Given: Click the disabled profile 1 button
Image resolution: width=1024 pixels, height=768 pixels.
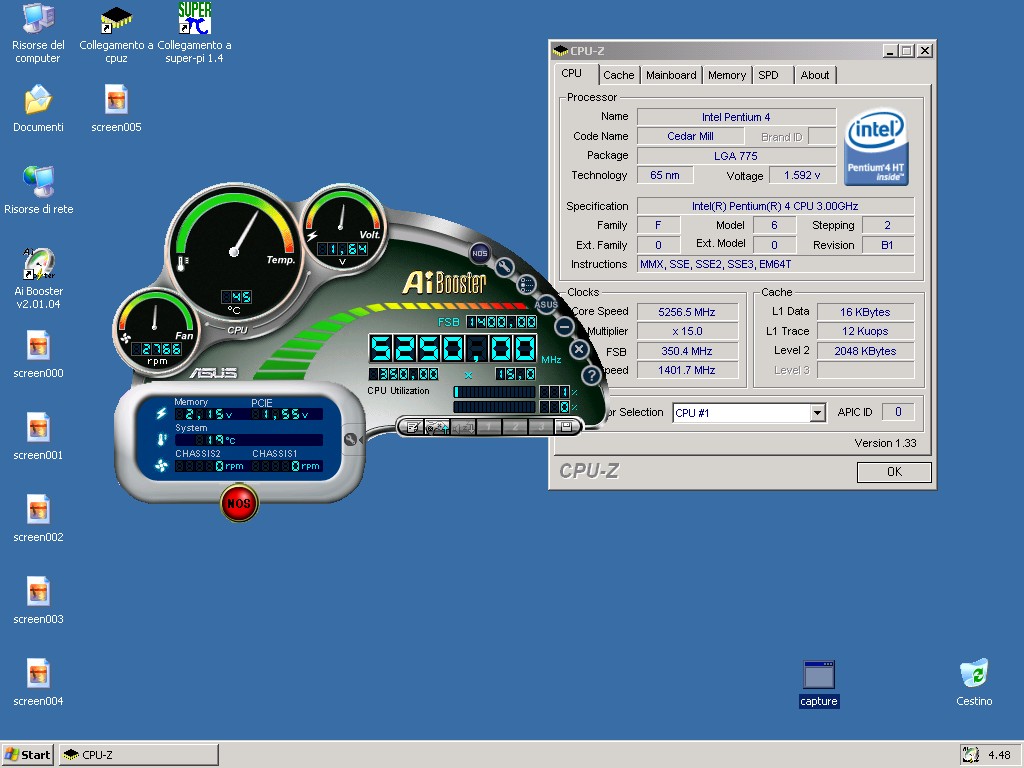Looking at the screenshot, I should click(x=489, y=427).
